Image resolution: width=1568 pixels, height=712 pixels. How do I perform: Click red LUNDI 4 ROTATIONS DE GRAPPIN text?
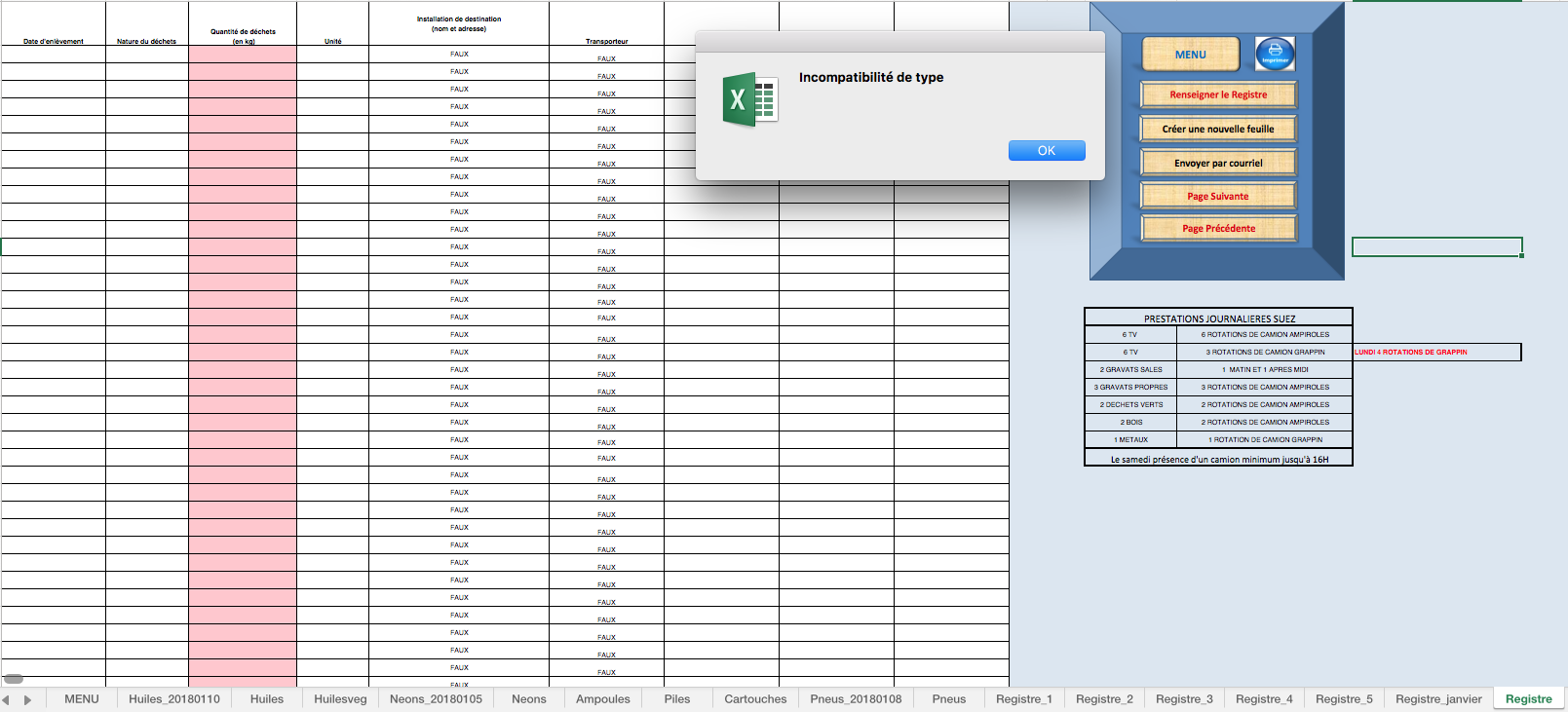click(x=1410, y=352)
